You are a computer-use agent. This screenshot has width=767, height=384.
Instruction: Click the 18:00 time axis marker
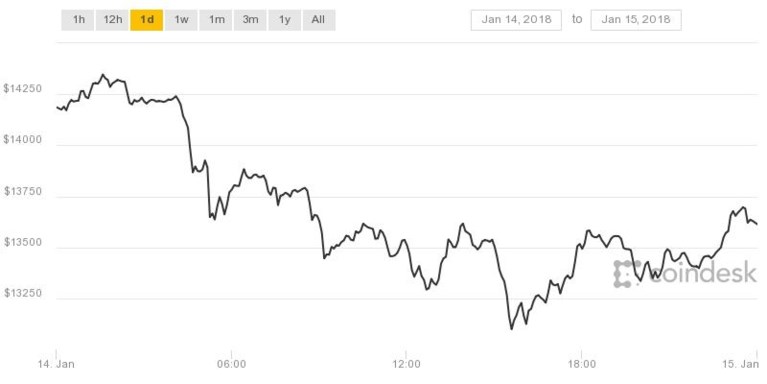click(582, 364)
